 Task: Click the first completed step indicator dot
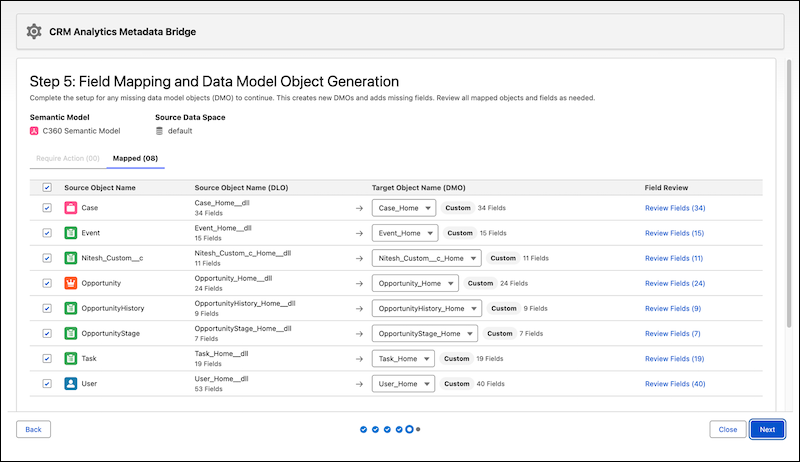click(x=363, y=429)
